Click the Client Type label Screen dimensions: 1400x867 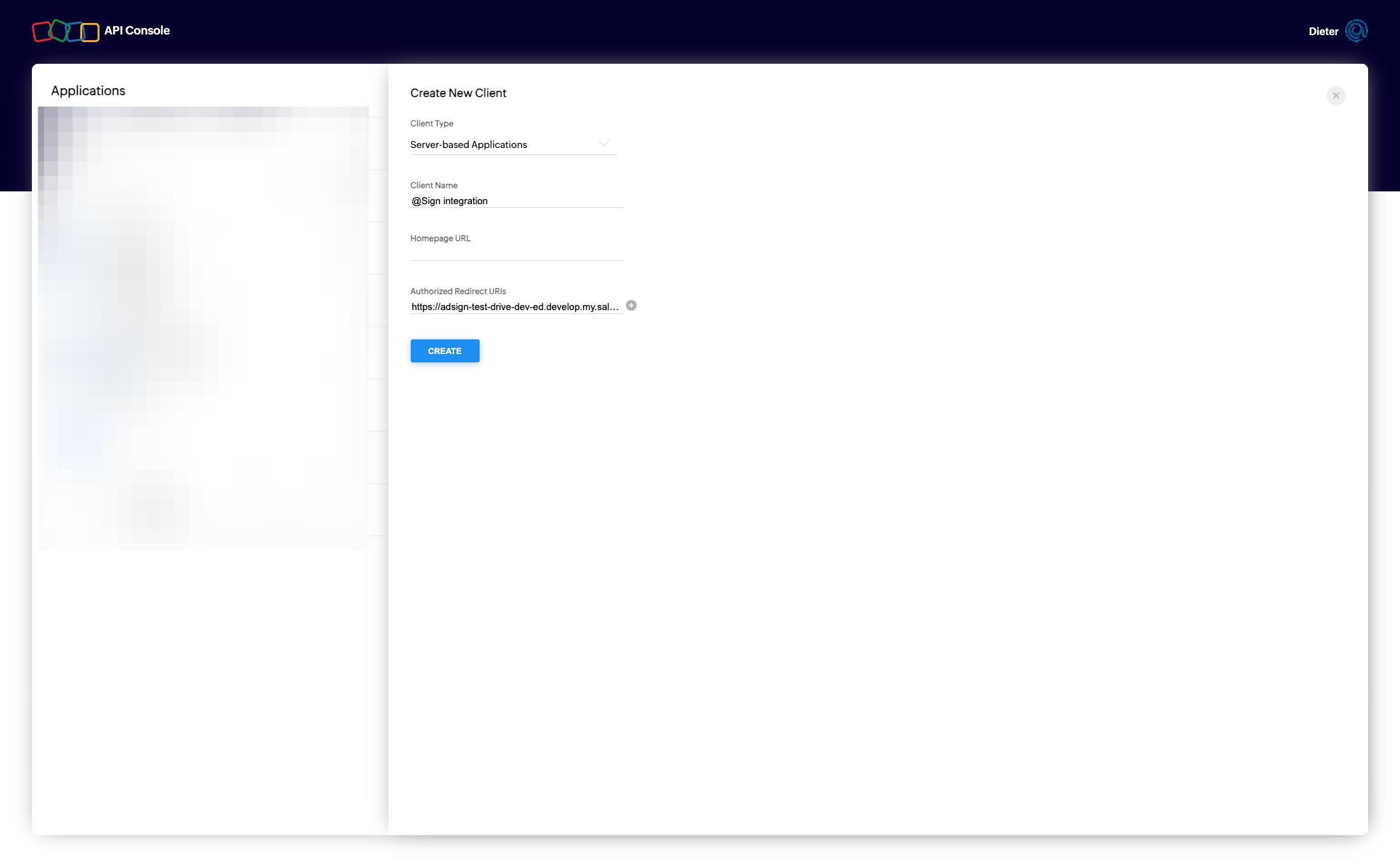coord(432,124)
